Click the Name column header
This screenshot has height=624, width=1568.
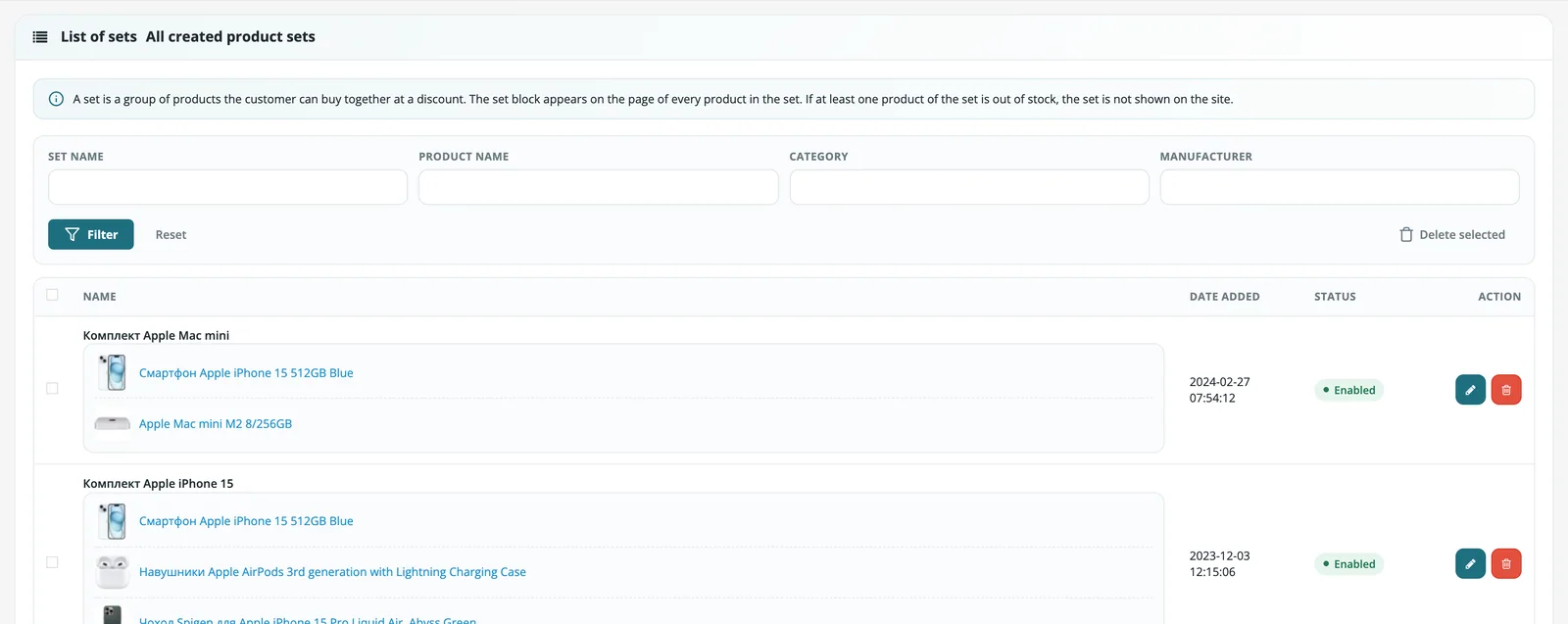(100, 297)
